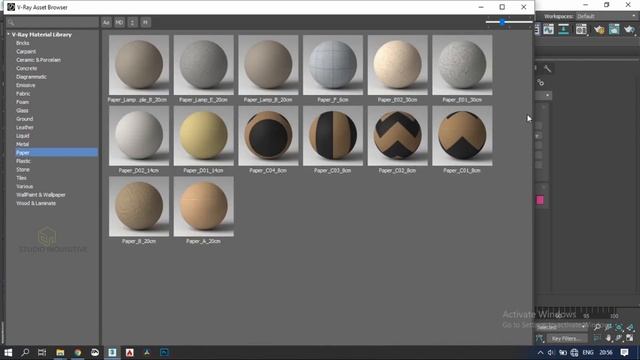Open the Leather category
This screenshot has width=640, height=360.
coord(24,127)
